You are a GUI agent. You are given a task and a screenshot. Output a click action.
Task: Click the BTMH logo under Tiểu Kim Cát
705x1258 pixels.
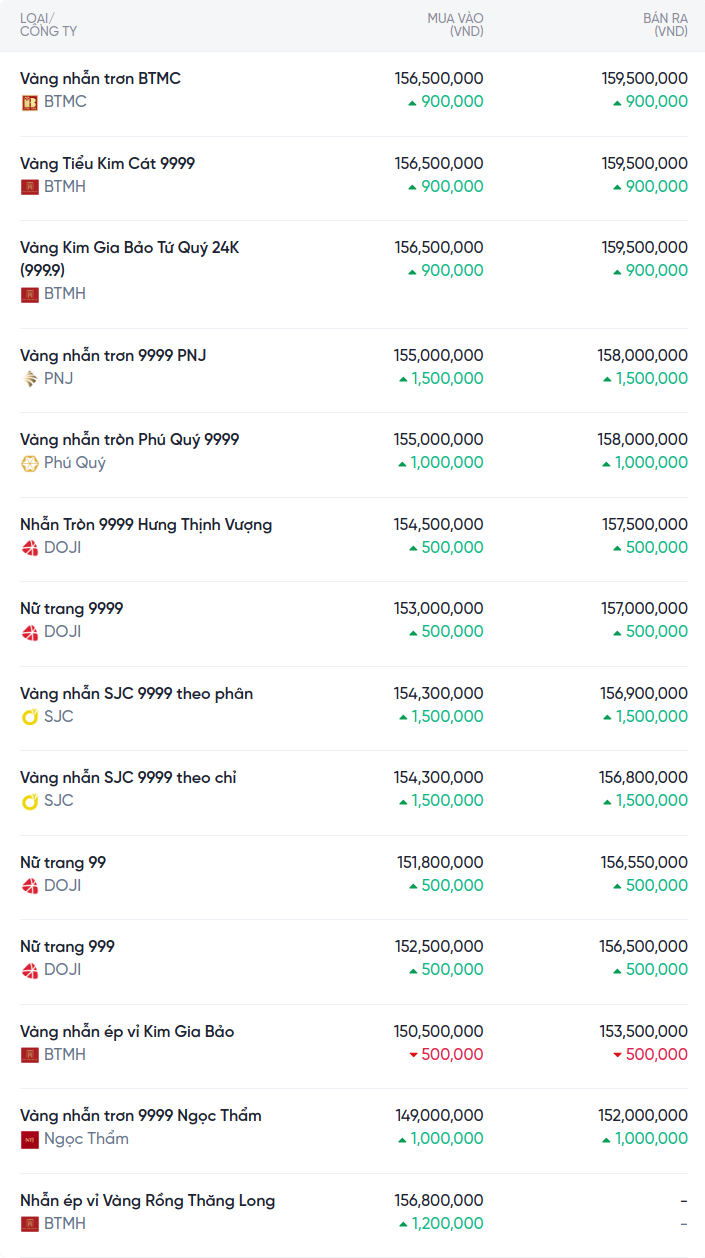30,187
